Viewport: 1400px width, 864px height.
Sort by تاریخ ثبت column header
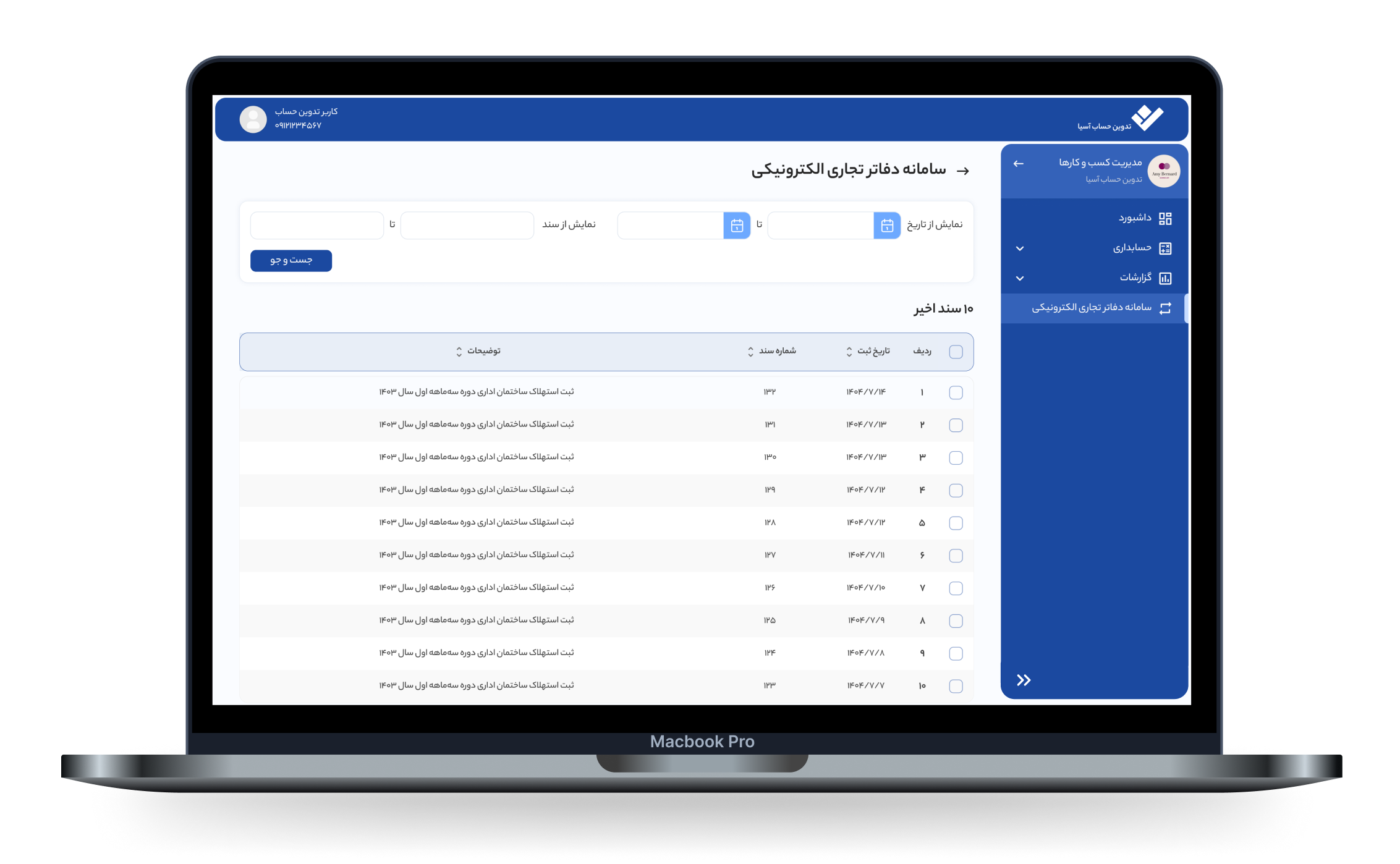click(x=872, y=351)
